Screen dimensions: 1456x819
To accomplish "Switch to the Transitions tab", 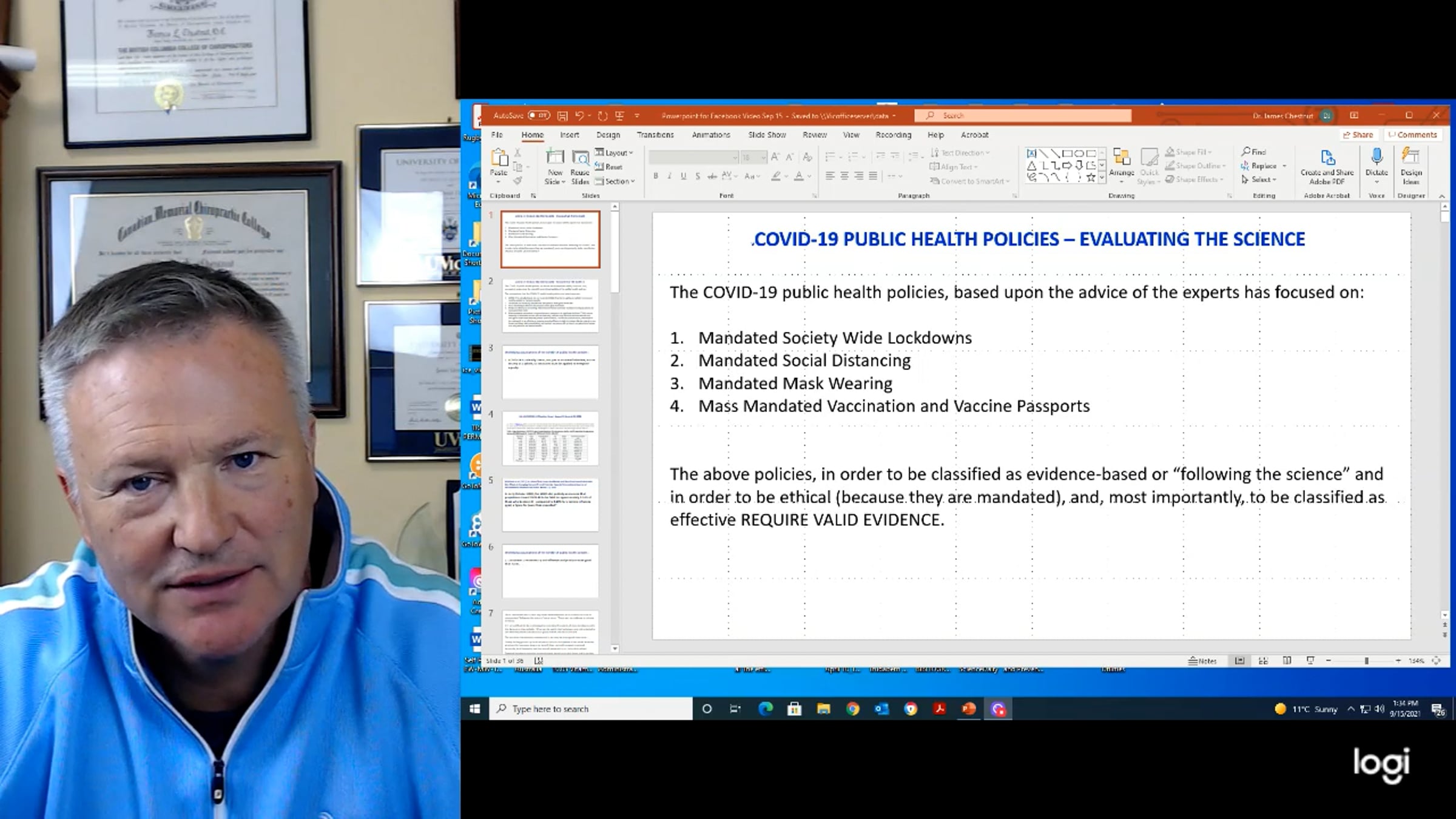I will point(655,135).
